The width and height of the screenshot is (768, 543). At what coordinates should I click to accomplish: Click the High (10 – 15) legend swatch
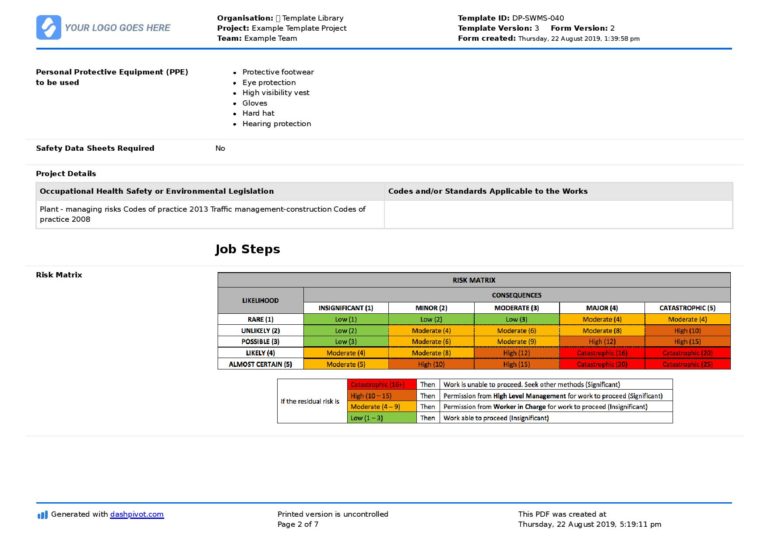tap(382, 396)
